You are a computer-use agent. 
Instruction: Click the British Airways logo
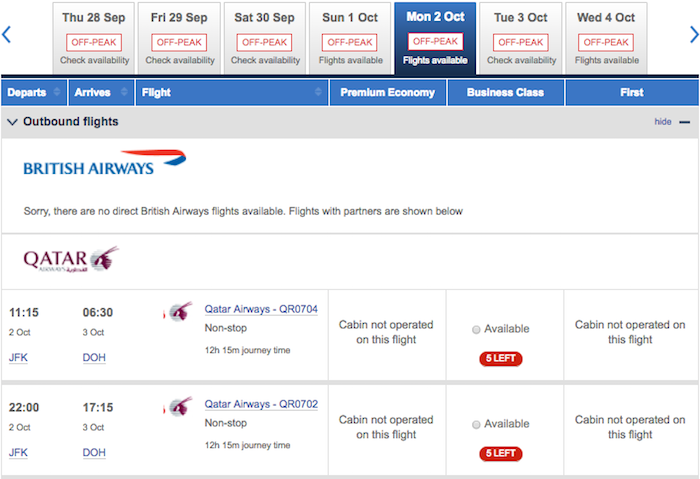[104, 162]
